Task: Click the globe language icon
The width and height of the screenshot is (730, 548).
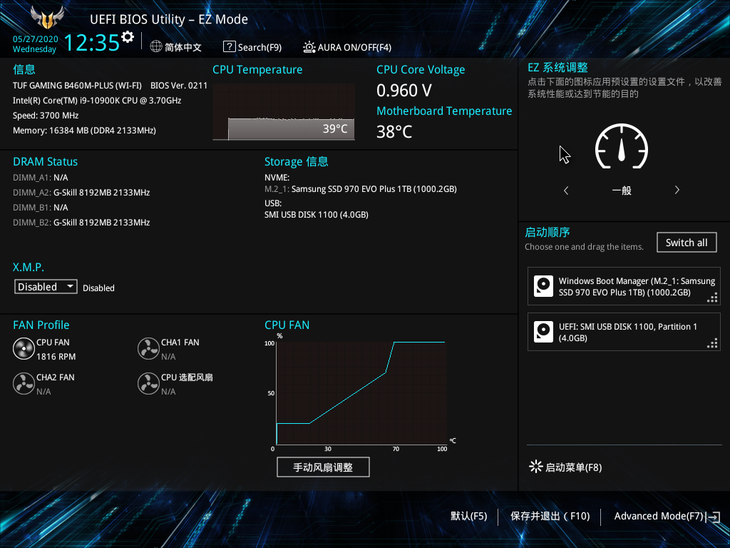Action: click(156, 46)
